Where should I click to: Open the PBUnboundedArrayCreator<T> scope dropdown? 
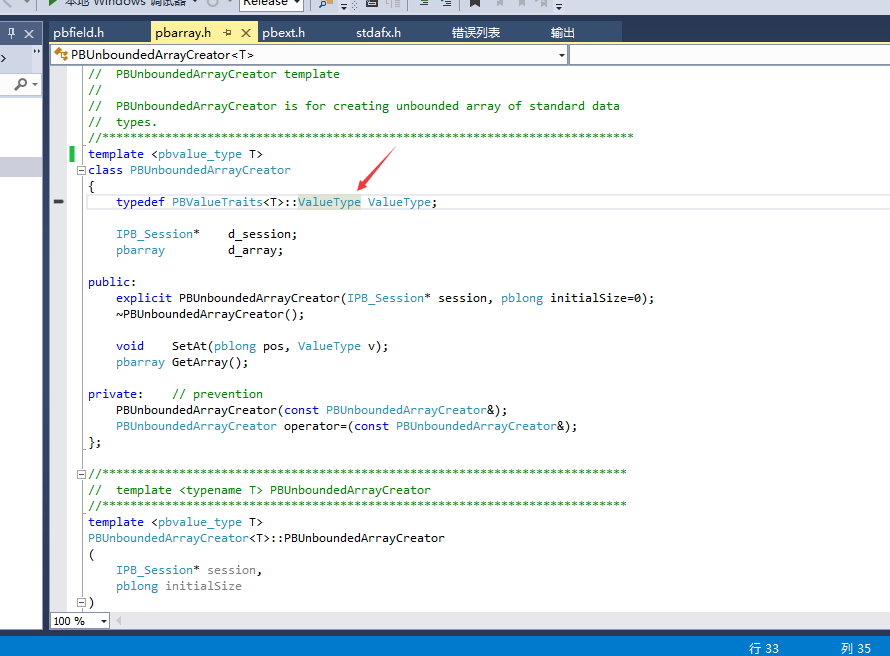point(561,55)
